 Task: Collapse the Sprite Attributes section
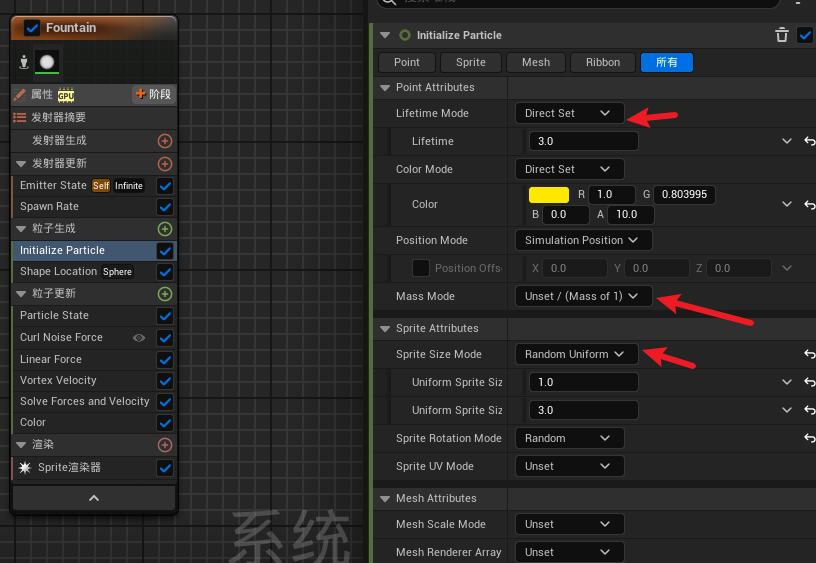pos(385,329)
